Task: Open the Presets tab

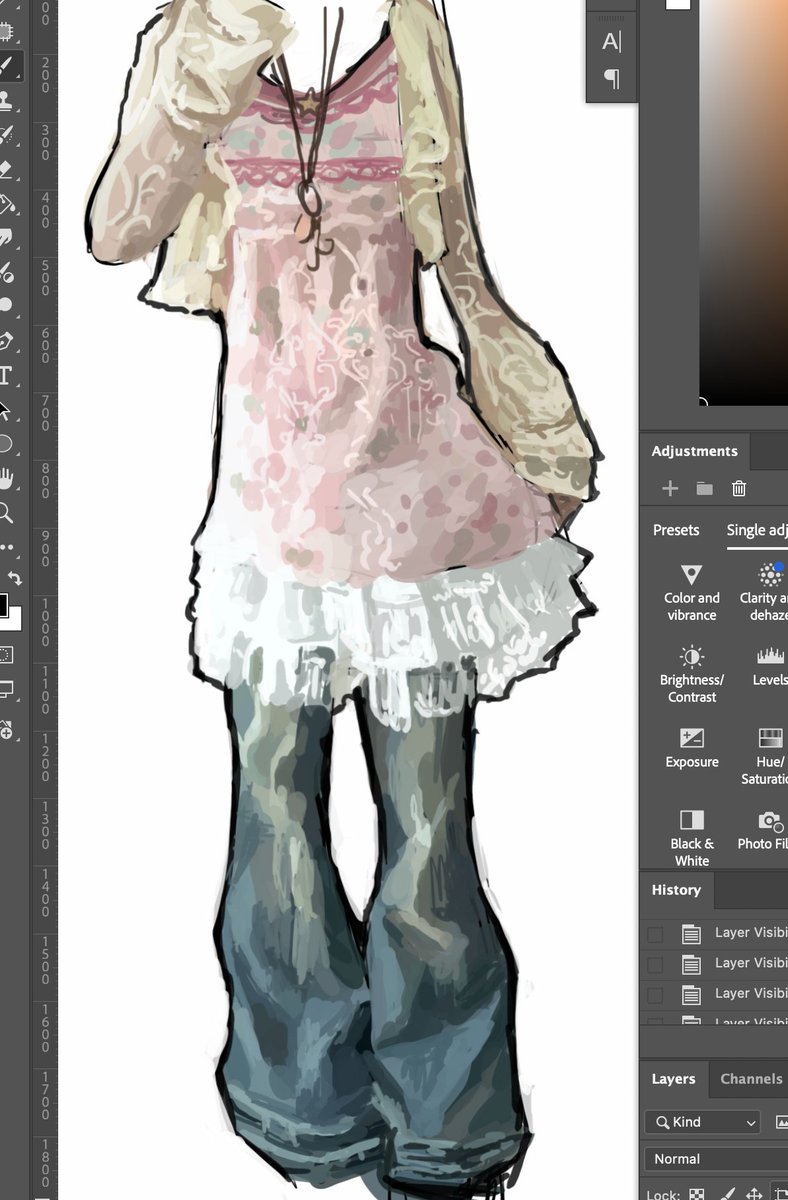Action: 676,530
